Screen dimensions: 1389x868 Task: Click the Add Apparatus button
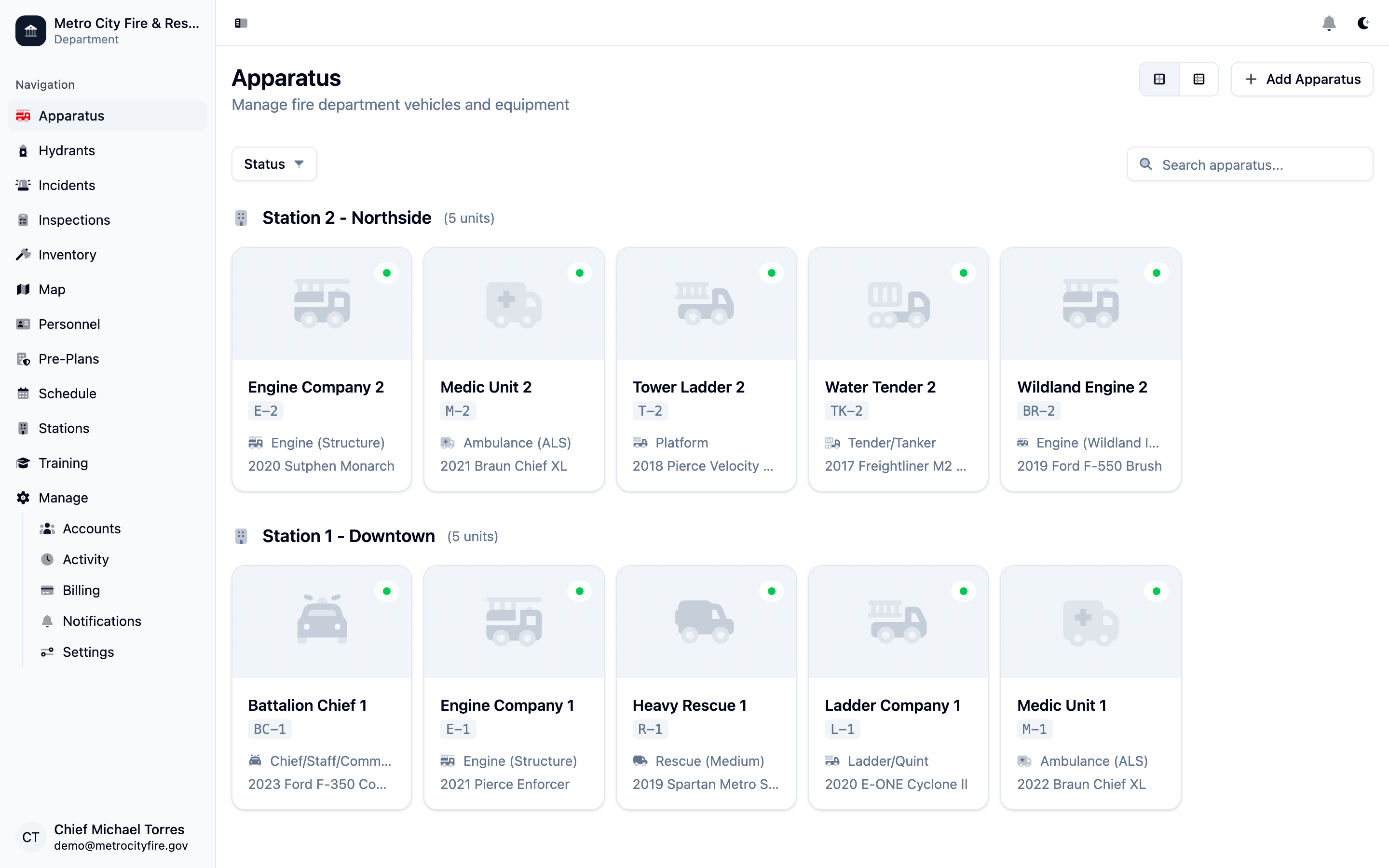tap(1301, 79)
